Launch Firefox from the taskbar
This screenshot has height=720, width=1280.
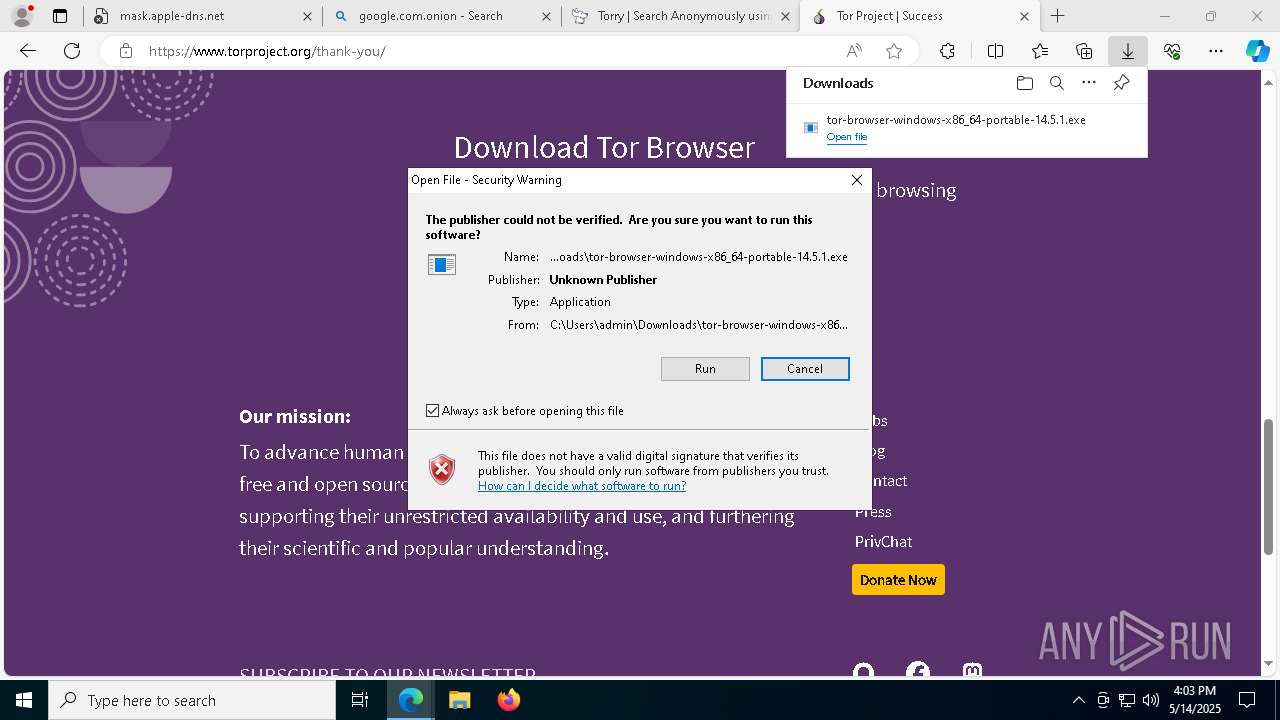coord(508,700)
